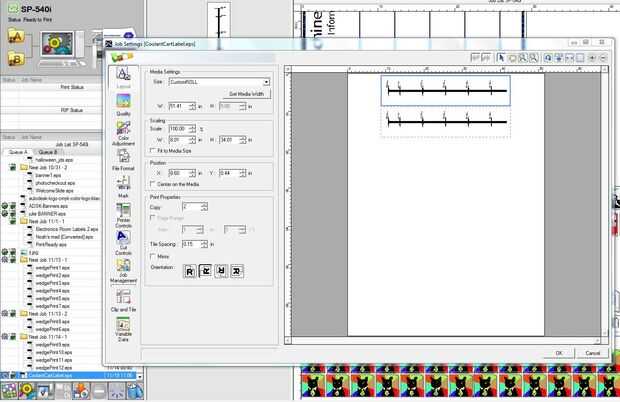The image size is (620, 402).
Task: Open the Job Management section
Action: tap(123, 271)
